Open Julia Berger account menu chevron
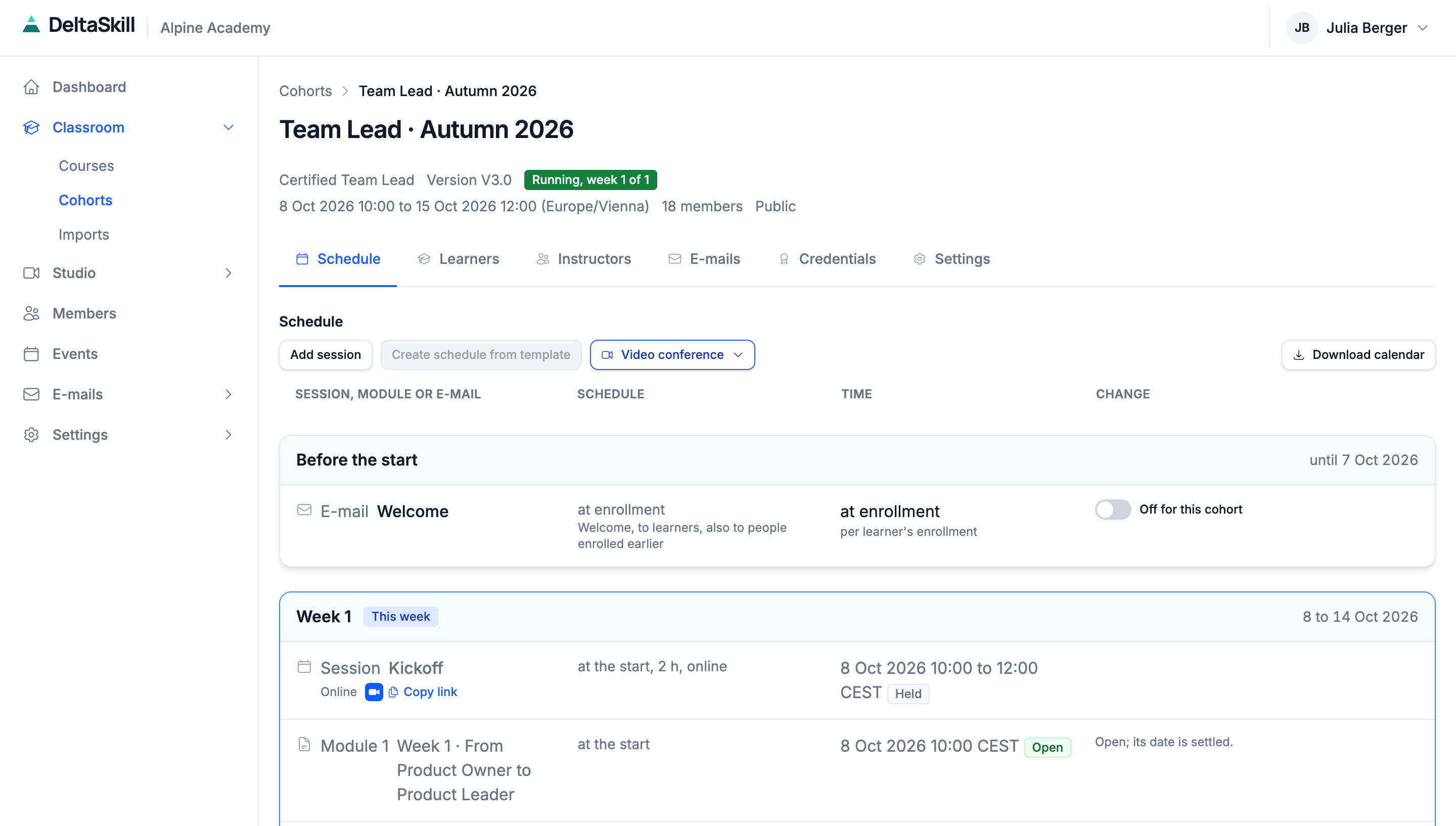Screen dimensions: 1456x826 (x=1423, y=28)
